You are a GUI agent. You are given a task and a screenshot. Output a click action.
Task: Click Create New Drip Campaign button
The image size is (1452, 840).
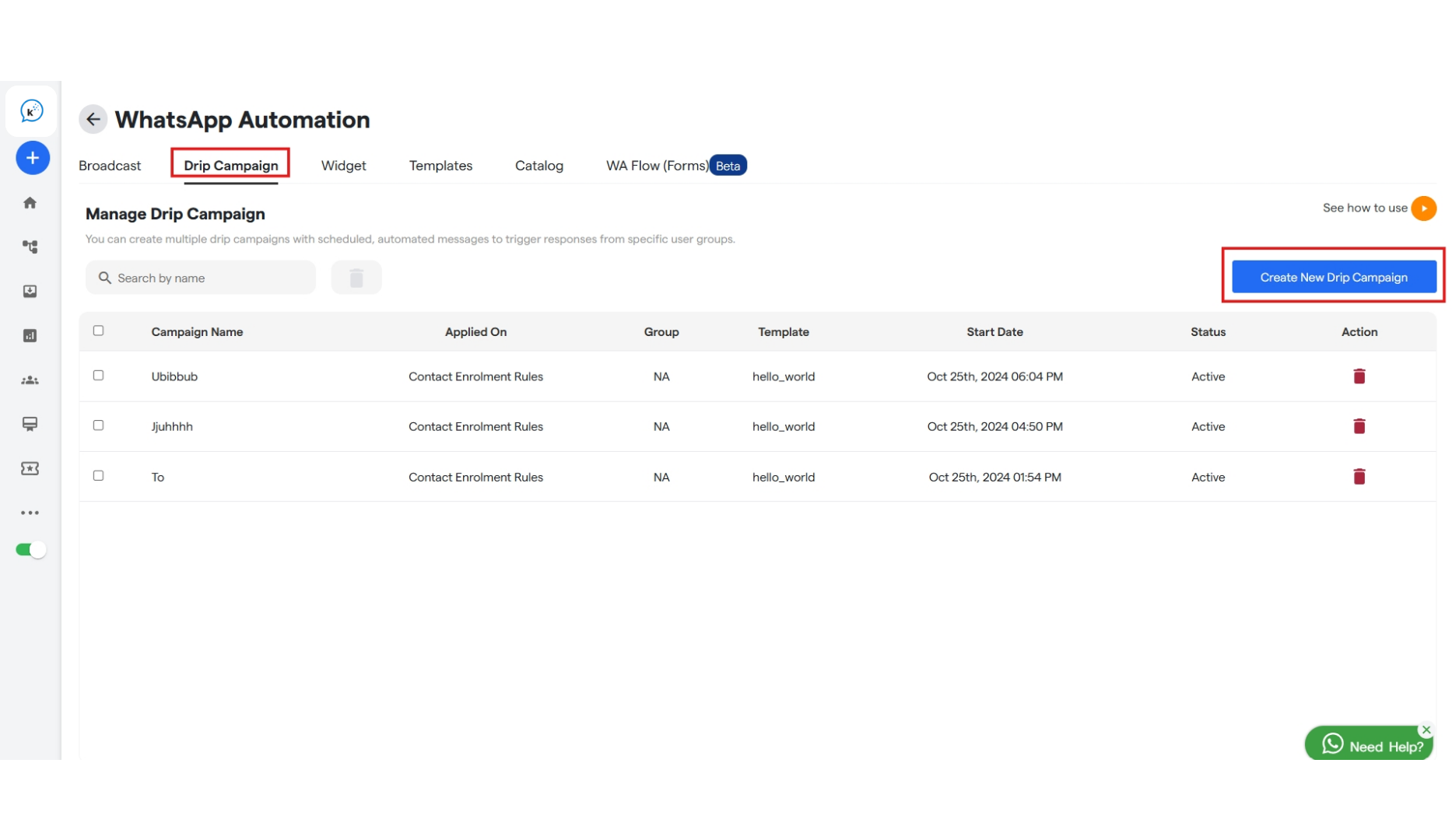(x=1334, y=278)
